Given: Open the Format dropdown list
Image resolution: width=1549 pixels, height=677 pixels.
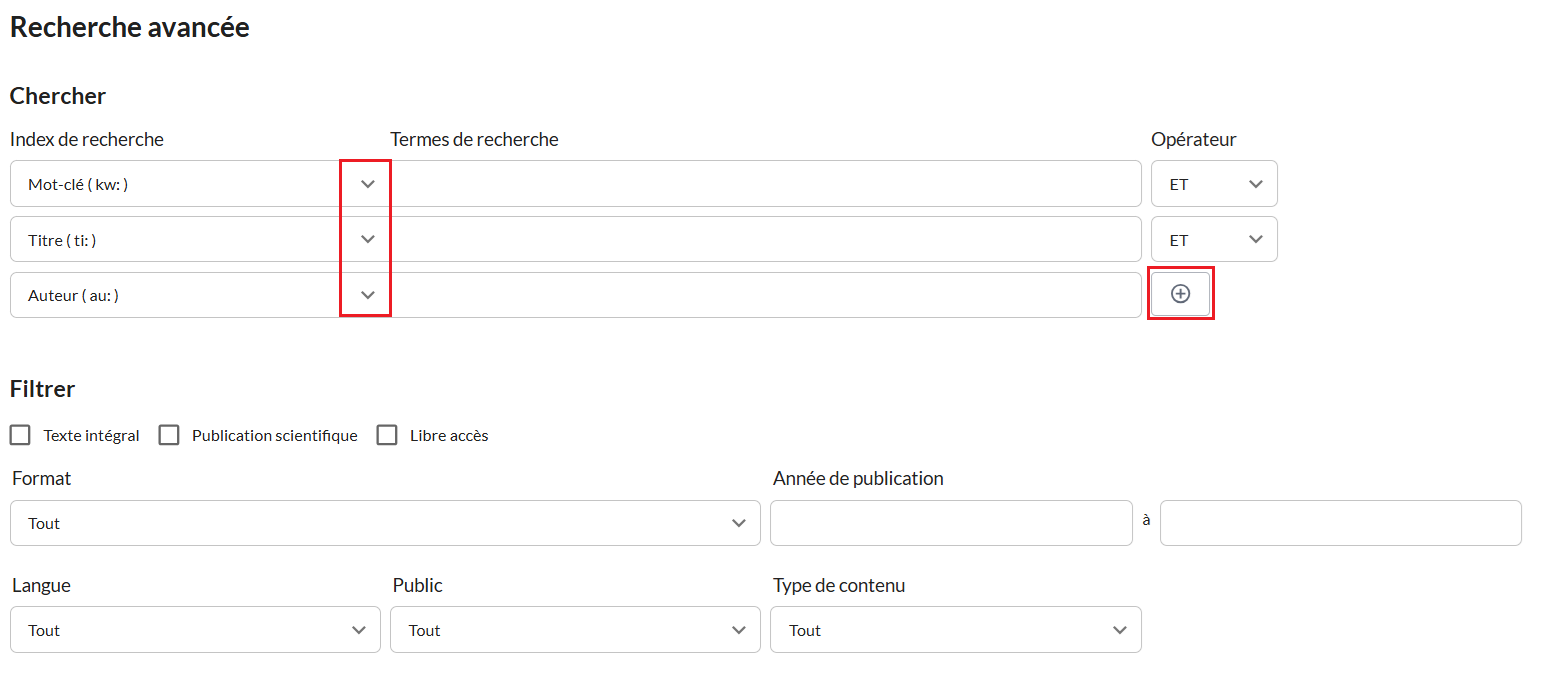Looking at the screenshot, I should click(x=385, y=523).
